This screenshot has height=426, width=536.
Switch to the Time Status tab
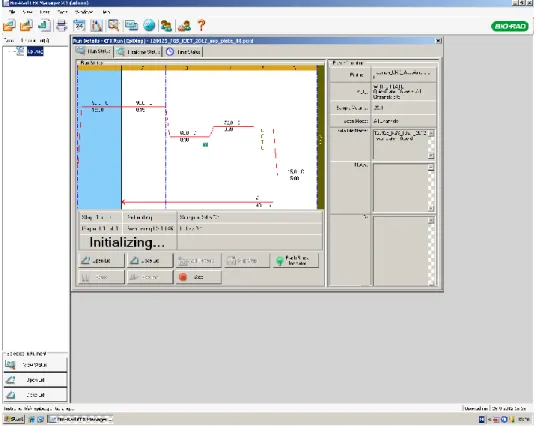183,52
